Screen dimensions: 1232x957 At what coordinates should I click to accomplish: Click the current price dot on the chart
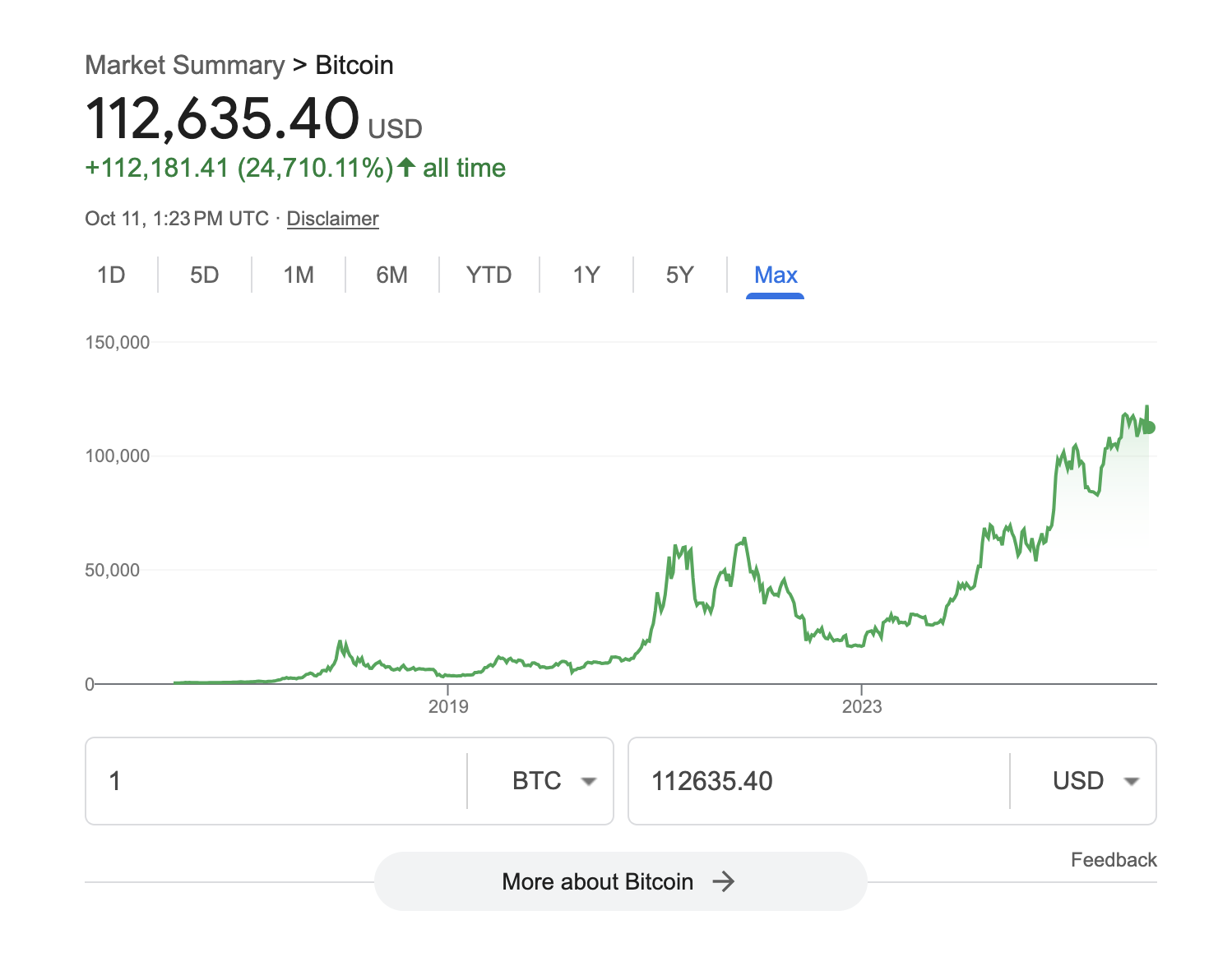point(1149,428)
